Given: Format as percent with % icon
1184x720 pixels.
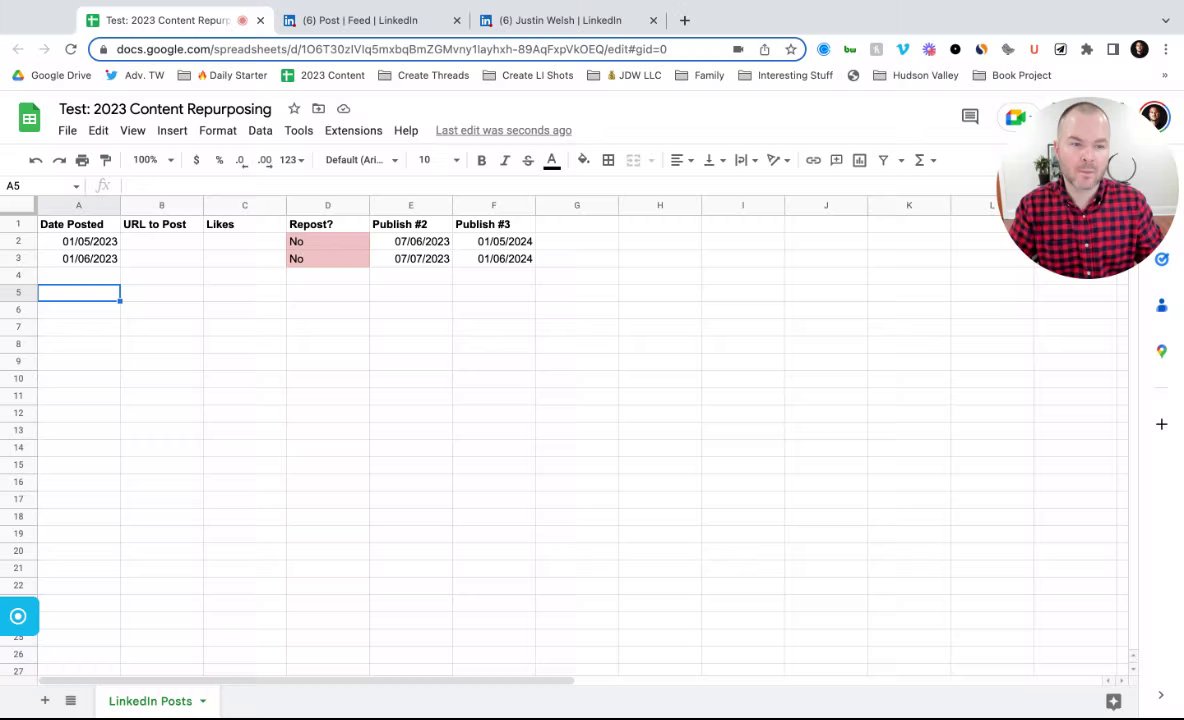Looking at the screenshot, I should 219,160.
